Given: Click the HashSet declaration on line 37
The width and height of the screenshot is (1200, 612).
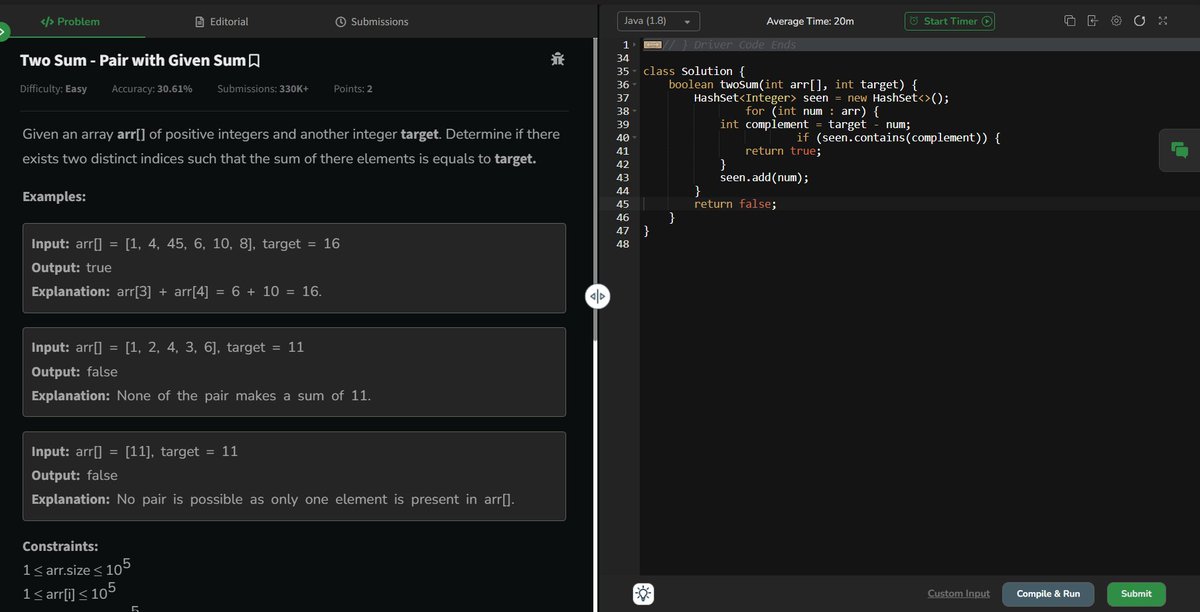Looking at the screenshot, I should 821,98.
